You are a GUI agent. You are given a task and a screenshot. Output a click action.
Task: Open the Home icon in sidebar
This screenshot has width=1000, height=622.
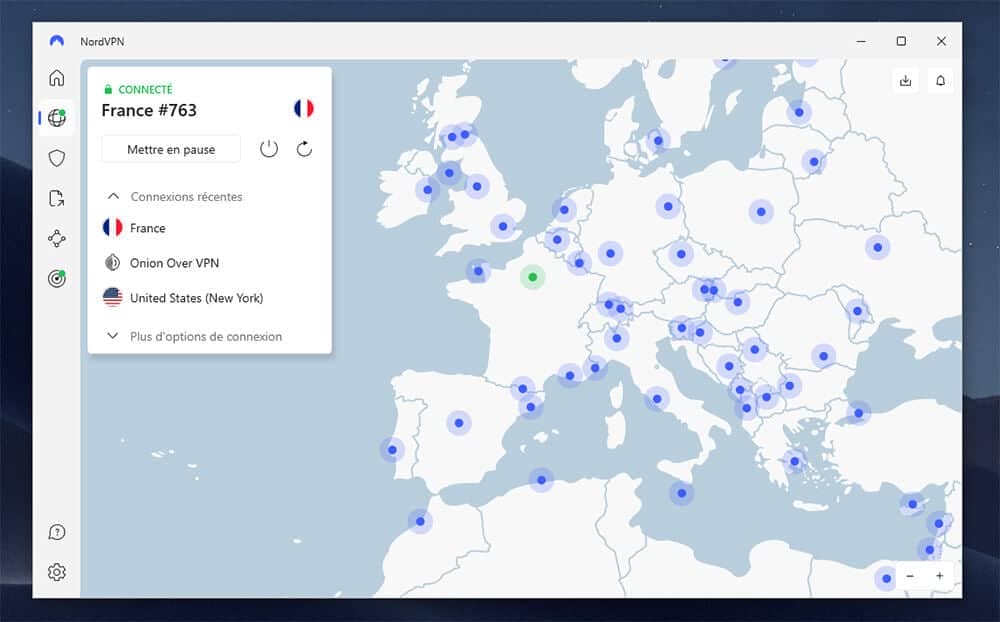tap(57, 78)
